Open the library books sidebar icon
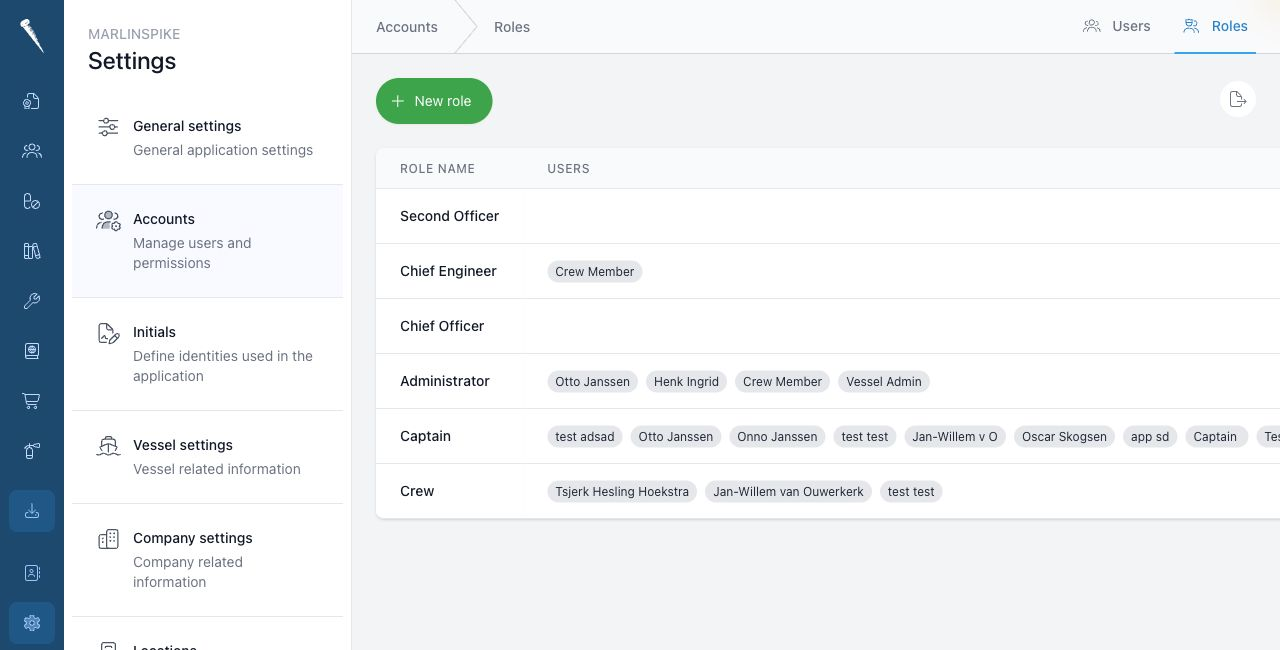 point(32,251)
